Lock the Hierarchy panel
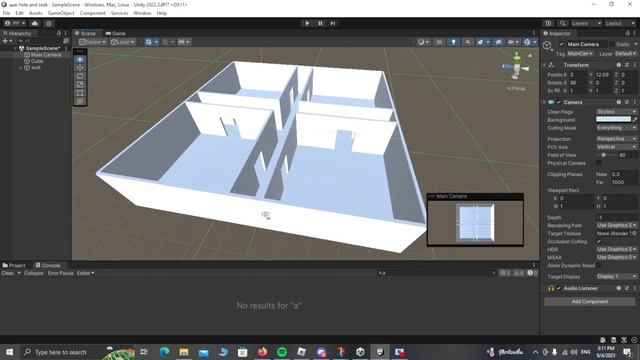Screen dimensions: 640x360 click(x=58, y=33)
